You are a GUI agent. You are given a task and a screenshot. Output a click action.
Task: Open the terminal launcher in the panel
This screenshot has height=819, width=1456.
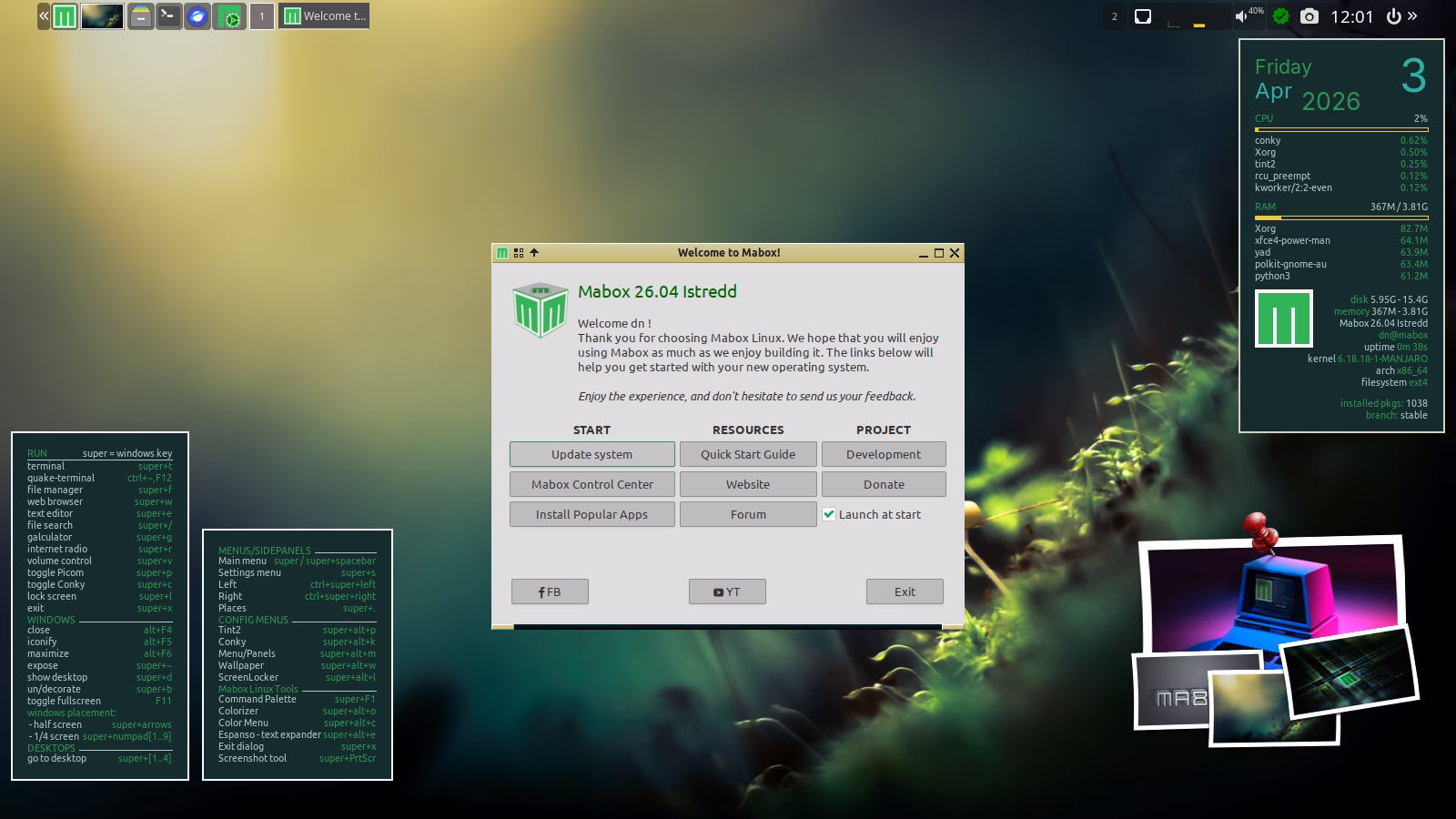tap(168, 16)
